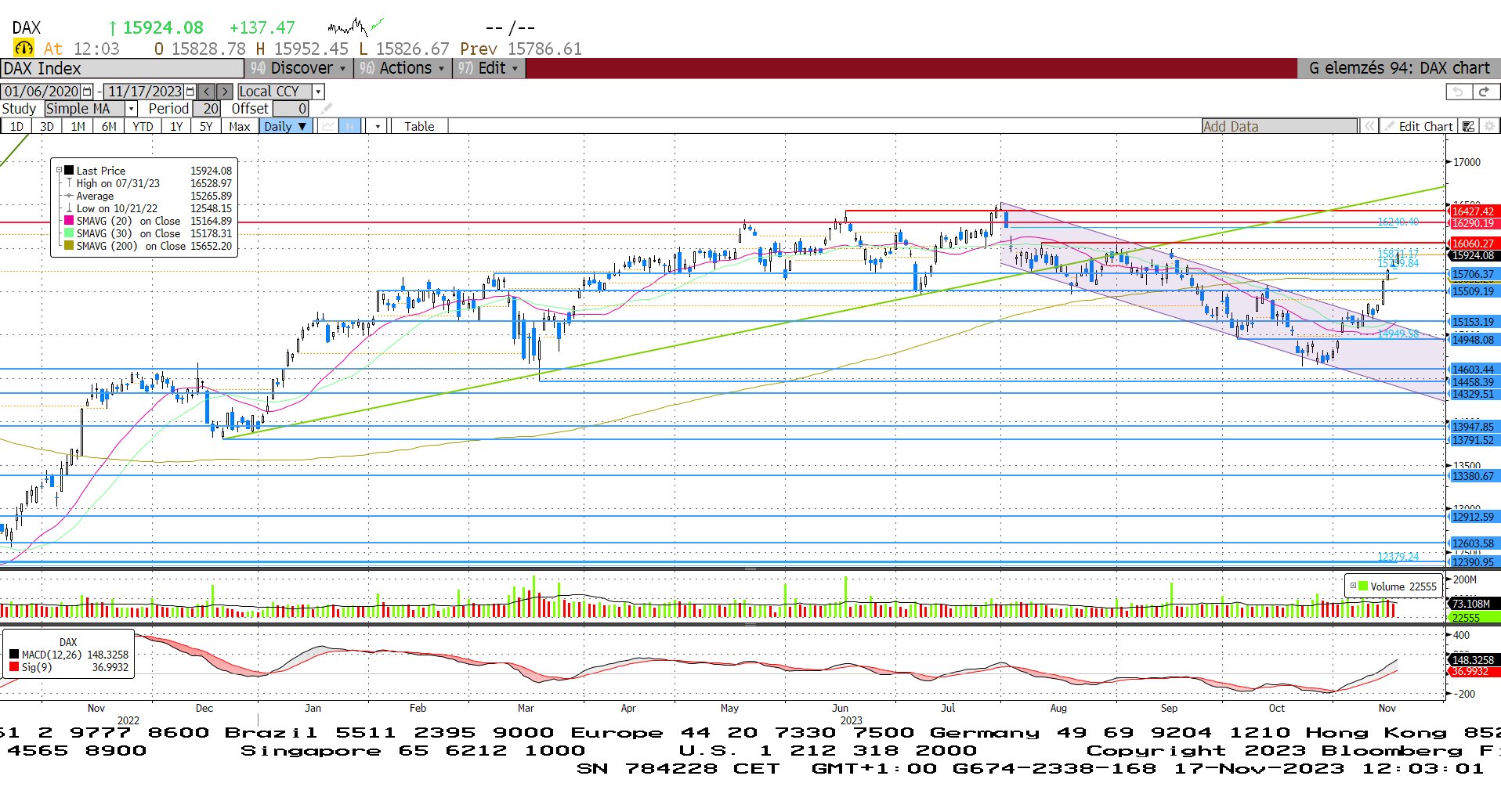Click the intraday sparkline mini chart
1501x812 pixels.
click(356, 27)
